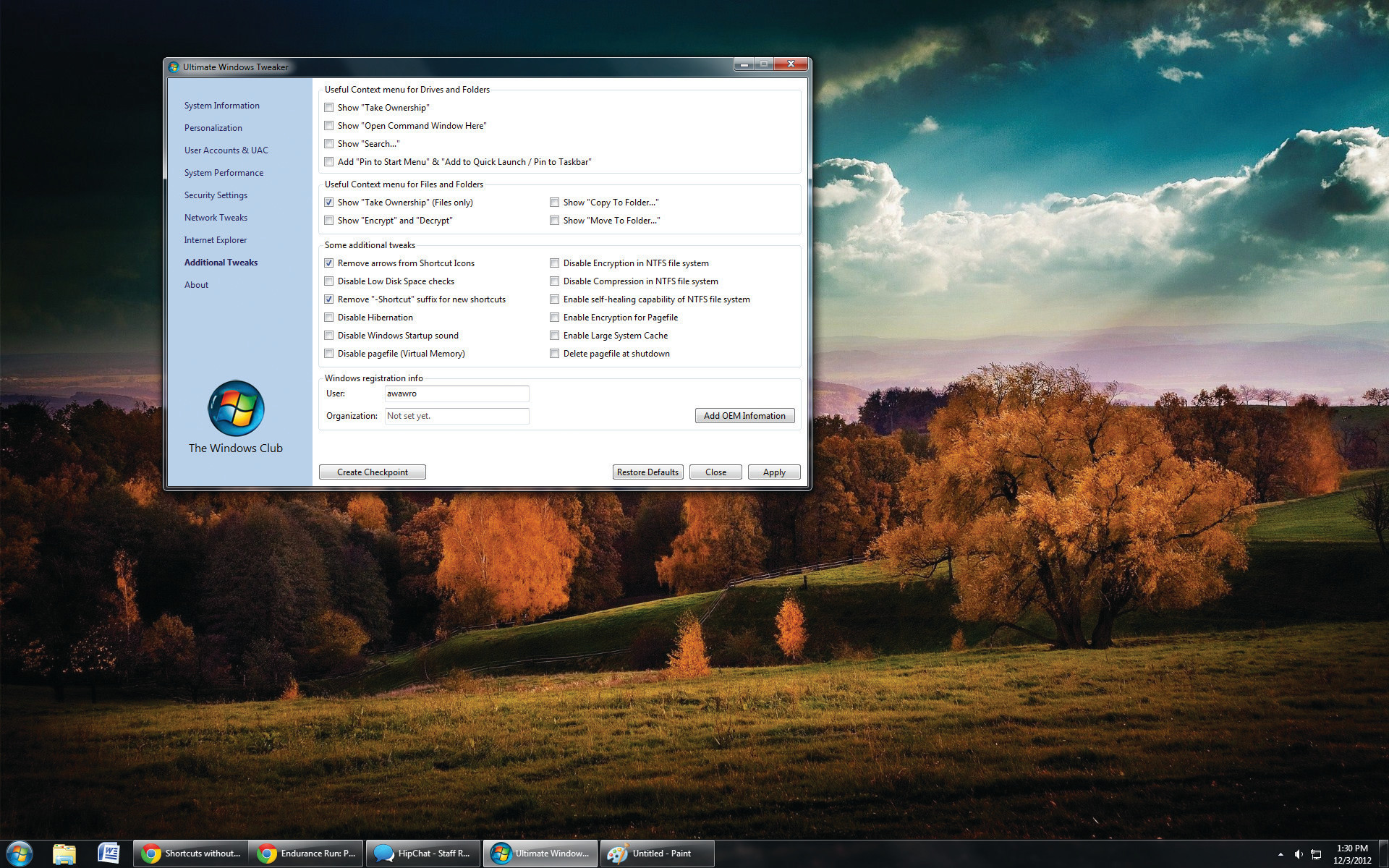Enable Delete pagefile at shutdown
This screenshot has height=868, width=1389.
tap(555, 354)
